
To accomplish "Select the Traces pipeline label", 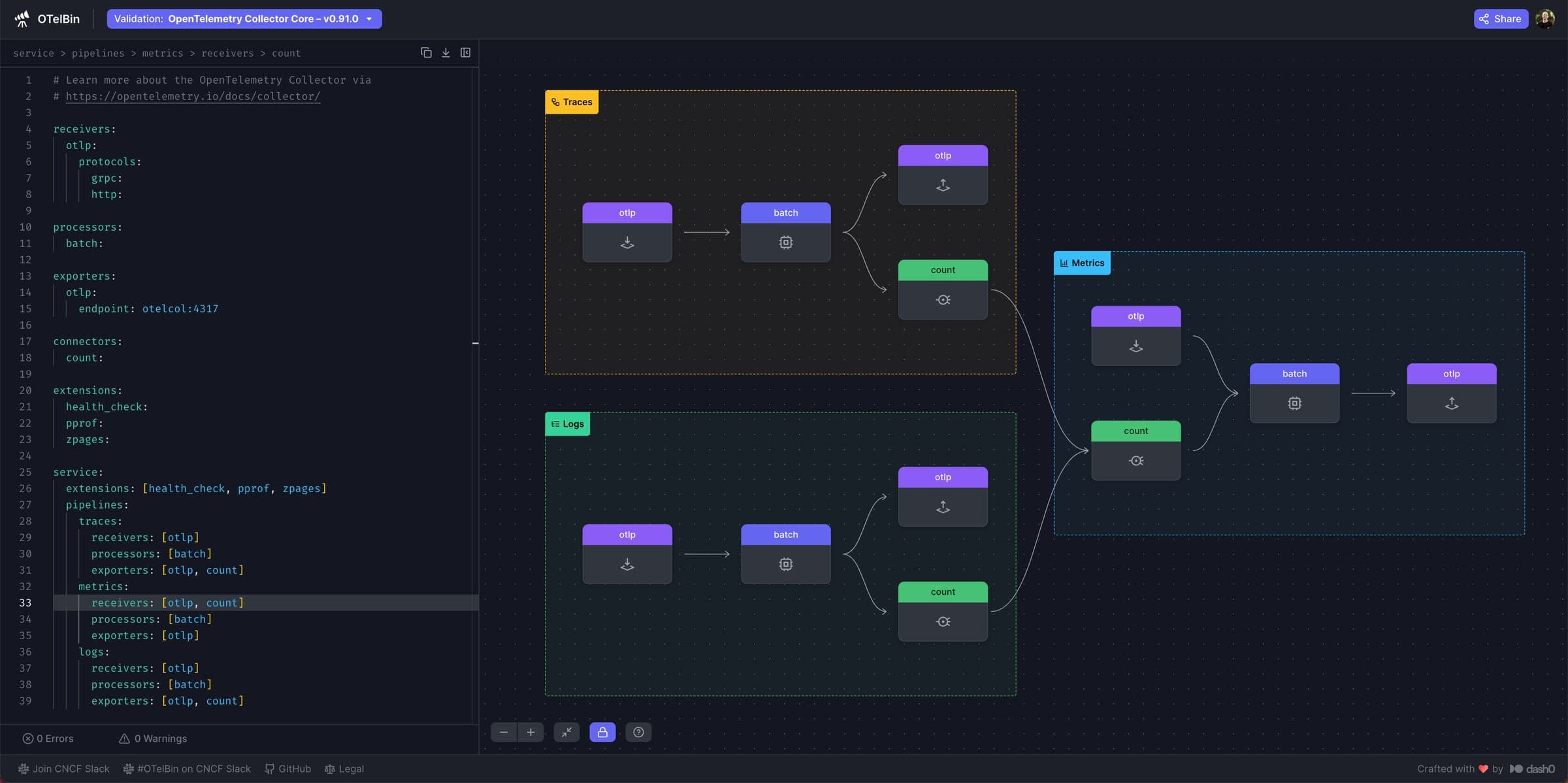I will point(572,102).
